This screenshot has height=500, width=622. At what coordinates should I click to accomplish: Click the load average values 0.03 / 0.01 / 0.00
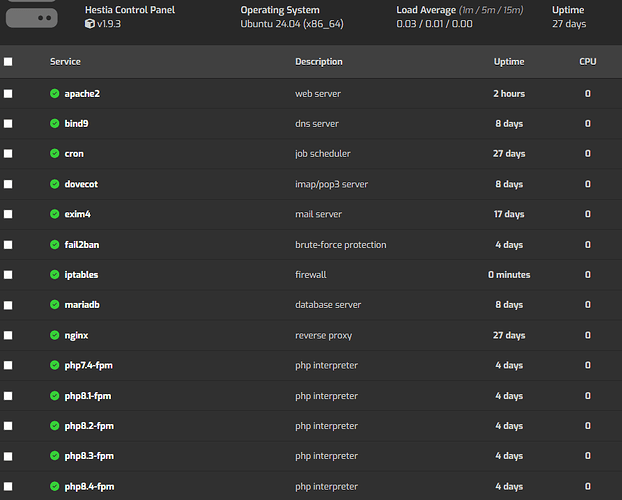(x=434, y=24)
